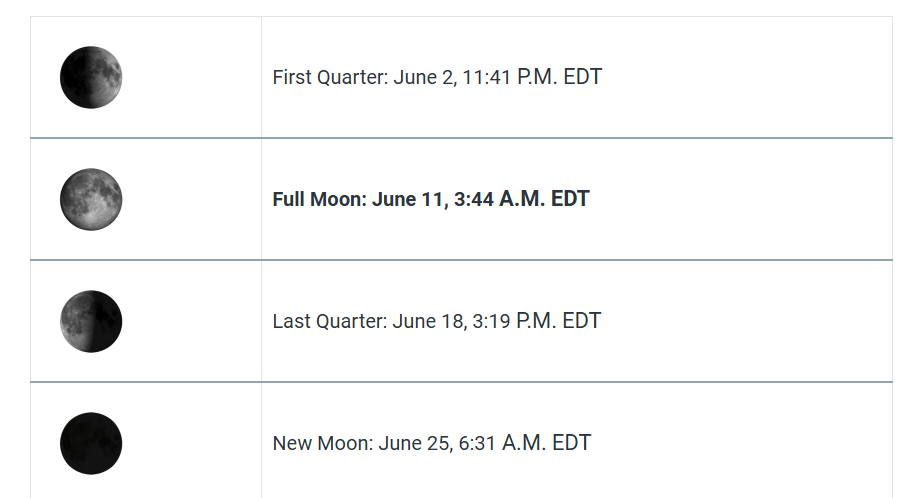Click the Full Moon image
This screenshot has height=498, width=915.
(91, 199)
